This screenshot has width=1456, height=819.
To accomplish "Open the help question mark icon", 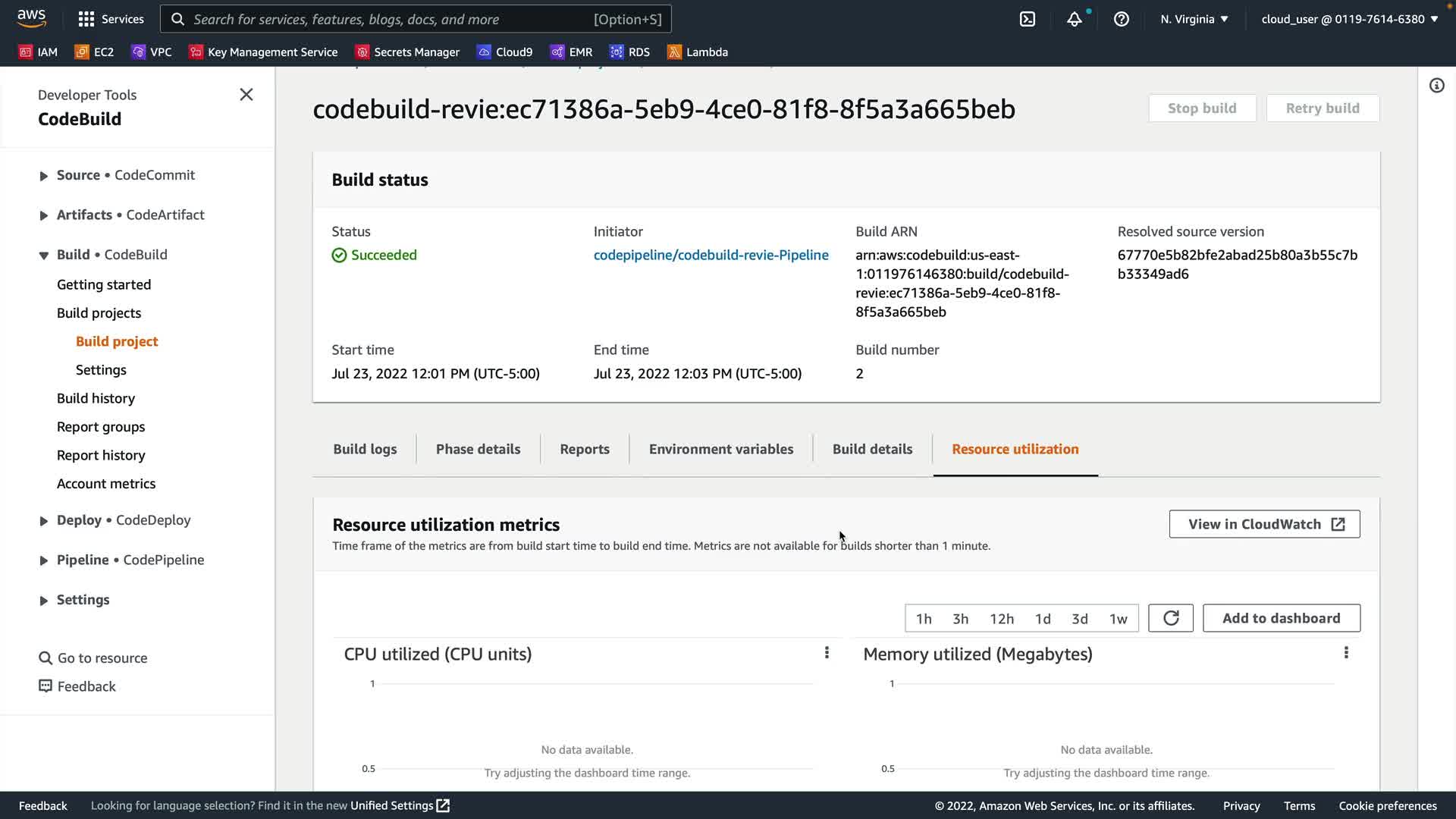I will [x=1121, y=19].
